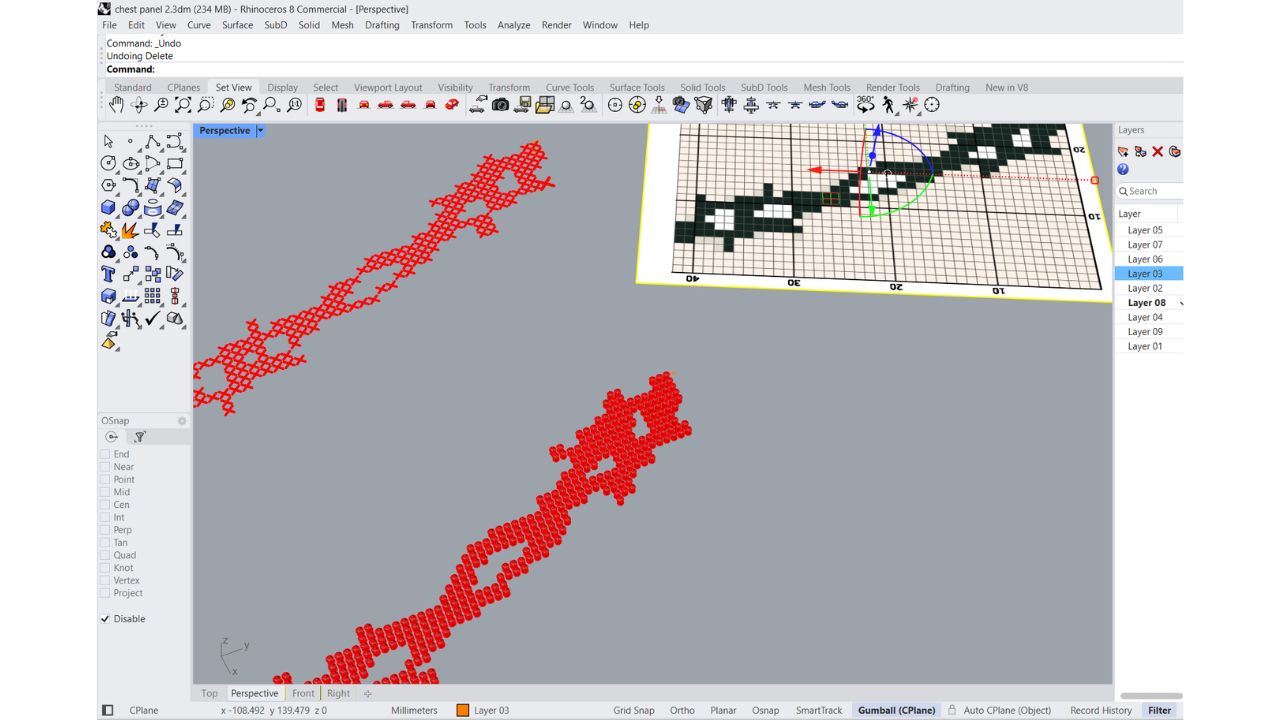The height and width of the screenshot is (720, 1280).
Task: Enable the Mid osnap checkbox
Action: pyautogui.click(x=105, y=492)
